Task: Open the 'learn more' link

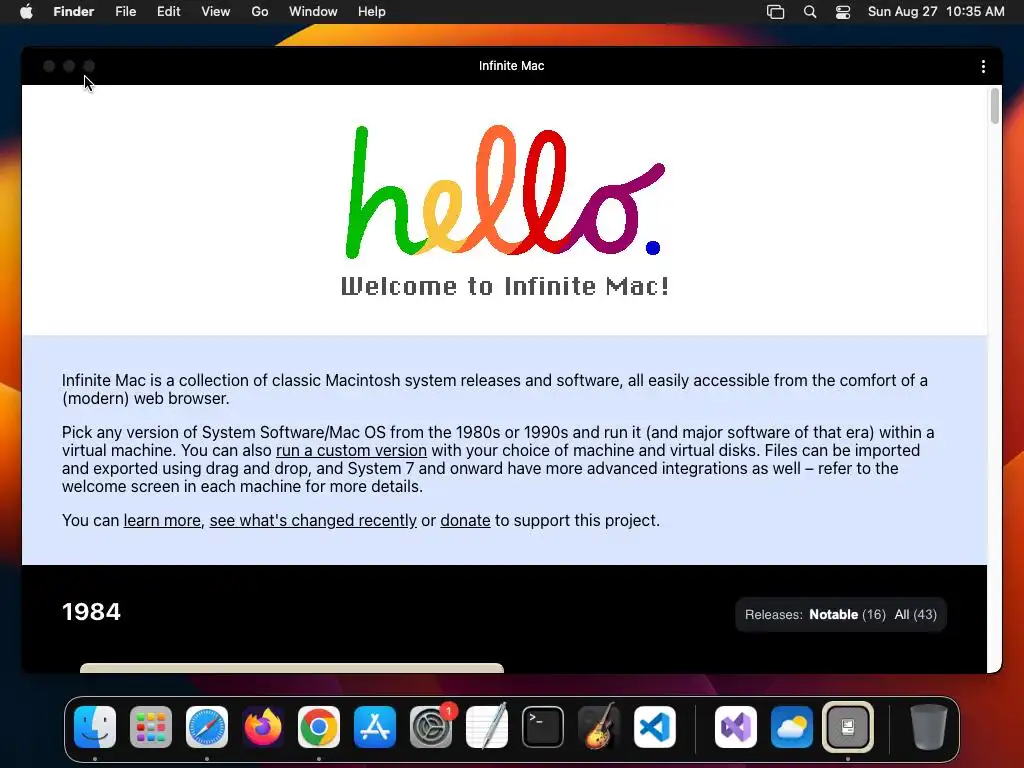Action: pyautogui.click(x=162, y=520)
